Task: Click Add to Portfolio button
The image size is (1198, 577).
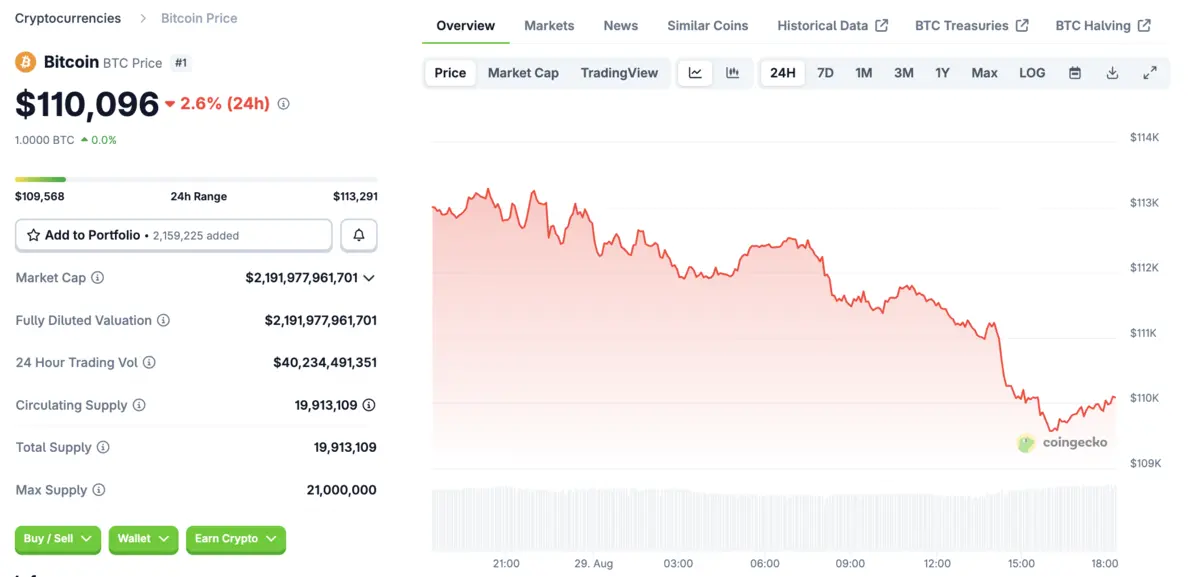Action: pos(173,235)
